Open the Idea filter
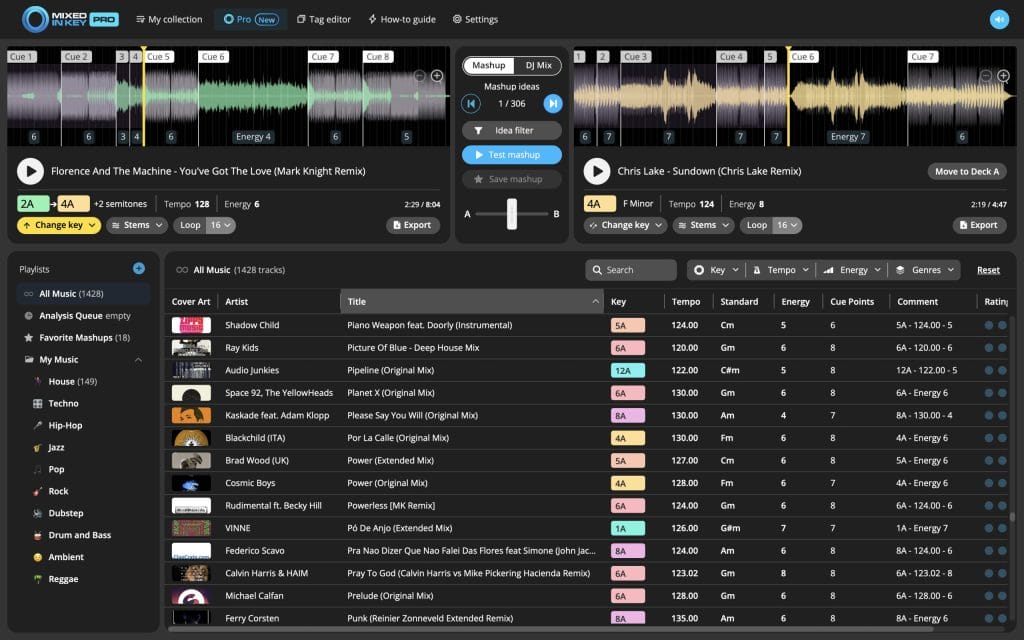This screenshot has width=1024, height=640. coord(511,130)
